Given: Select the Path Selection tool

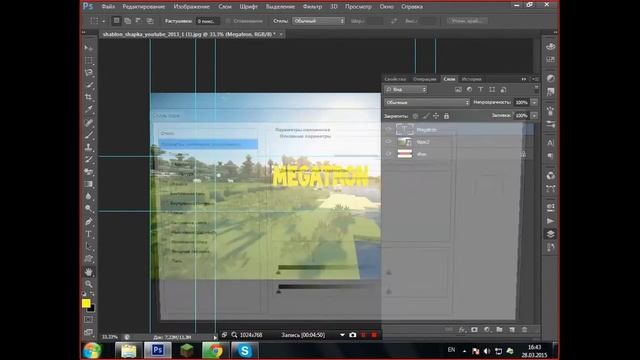Looking at the screenshot, I should tap(89, 246).
